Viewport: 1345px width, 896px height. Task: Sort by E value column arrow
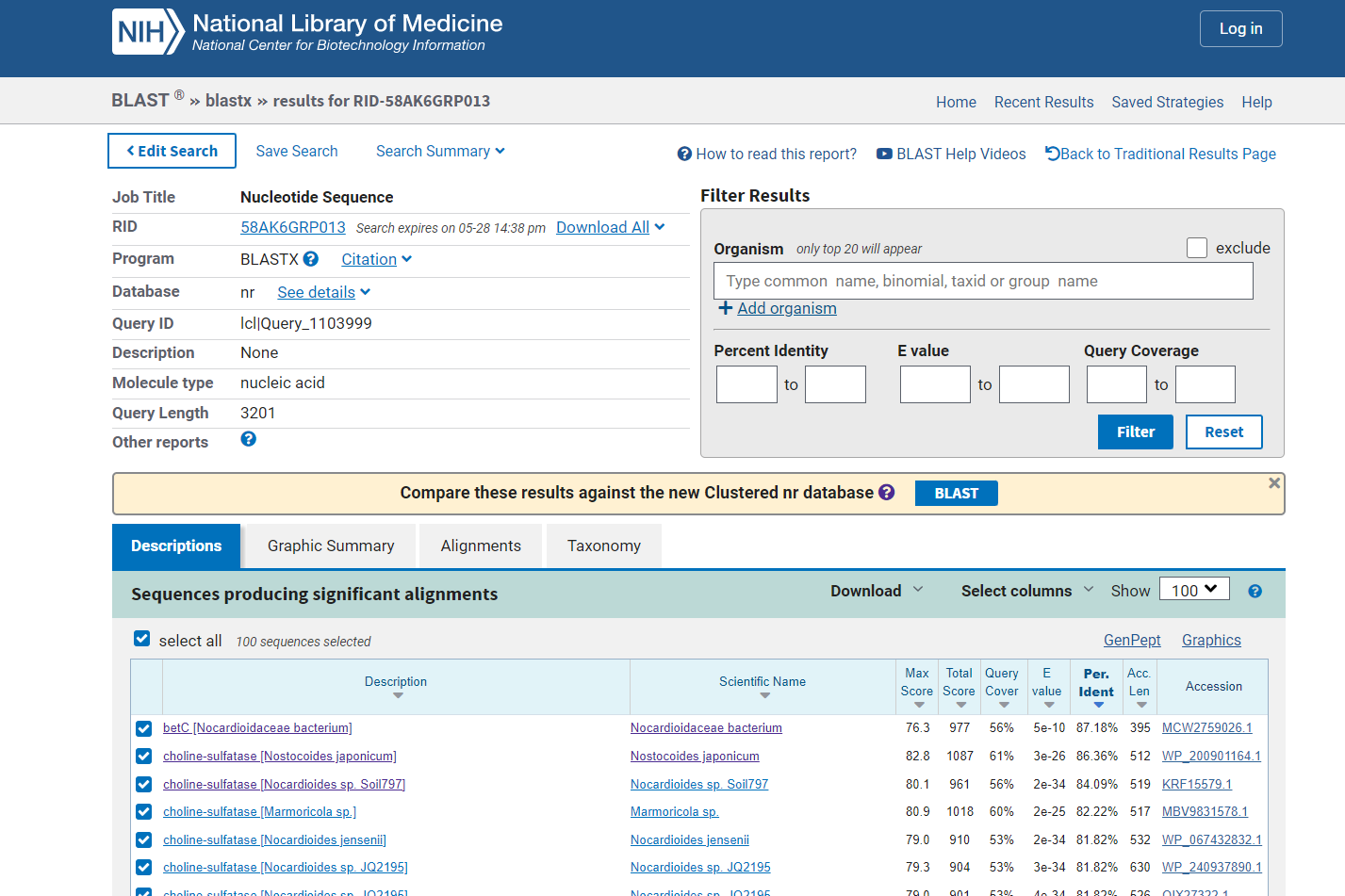[x=1049, y=705]
